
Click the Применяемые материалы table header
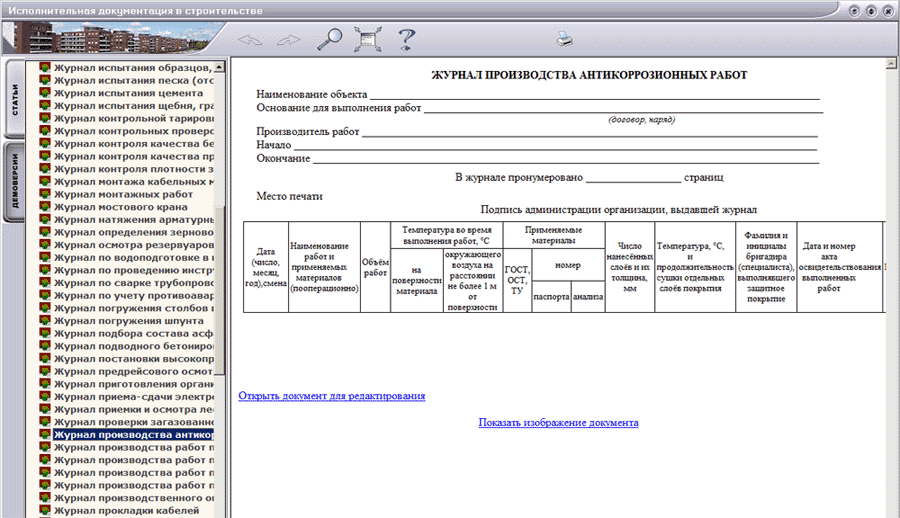tap(553, 235)
